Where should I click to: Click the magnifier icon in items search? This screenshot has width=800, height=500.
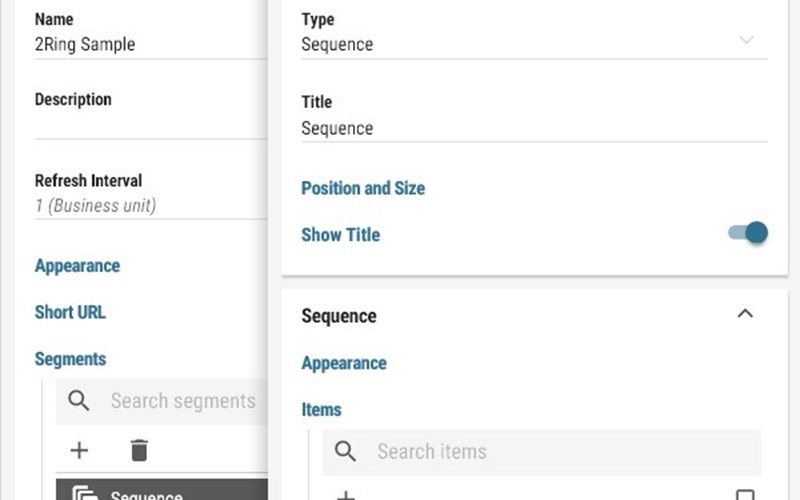coord(346,451)
